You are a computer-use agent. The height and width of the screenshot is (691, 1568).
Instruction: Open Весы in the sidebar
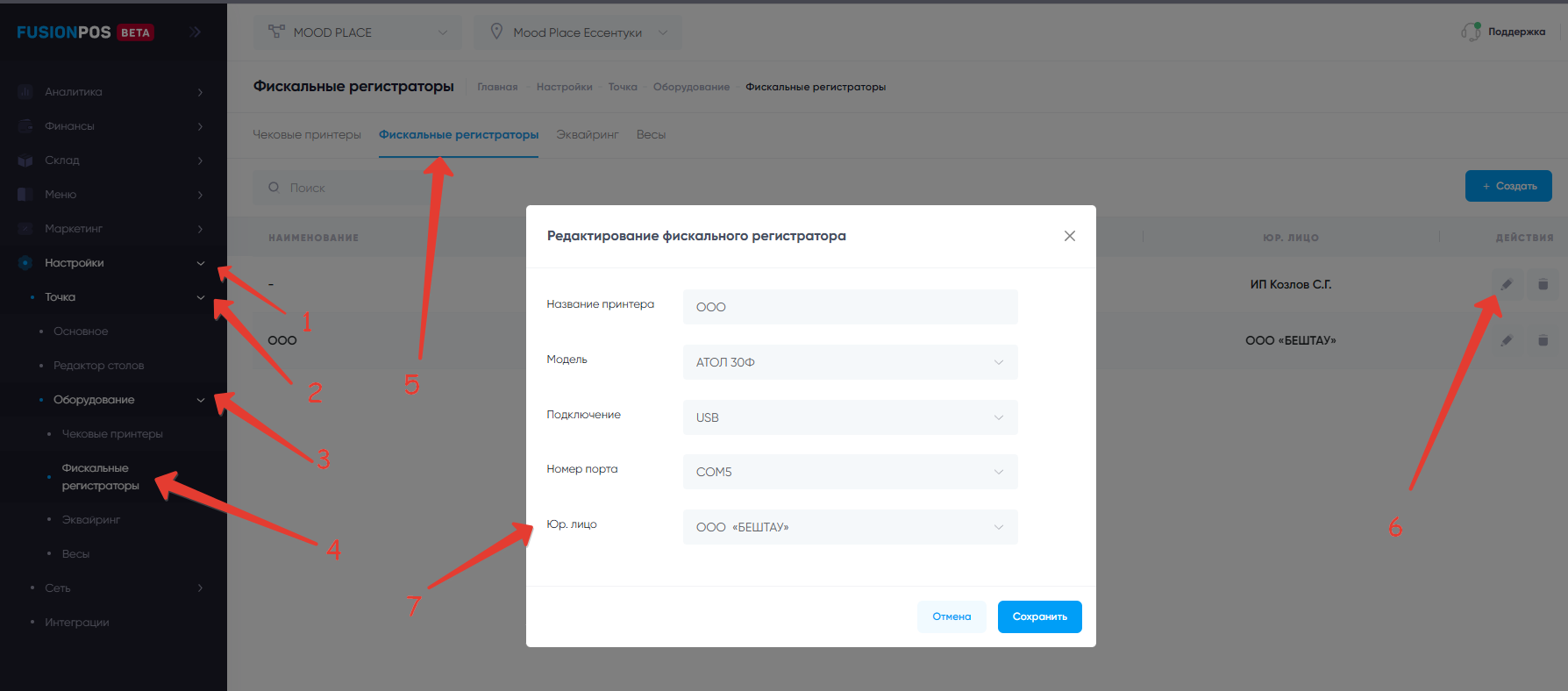tap(75, 554)
